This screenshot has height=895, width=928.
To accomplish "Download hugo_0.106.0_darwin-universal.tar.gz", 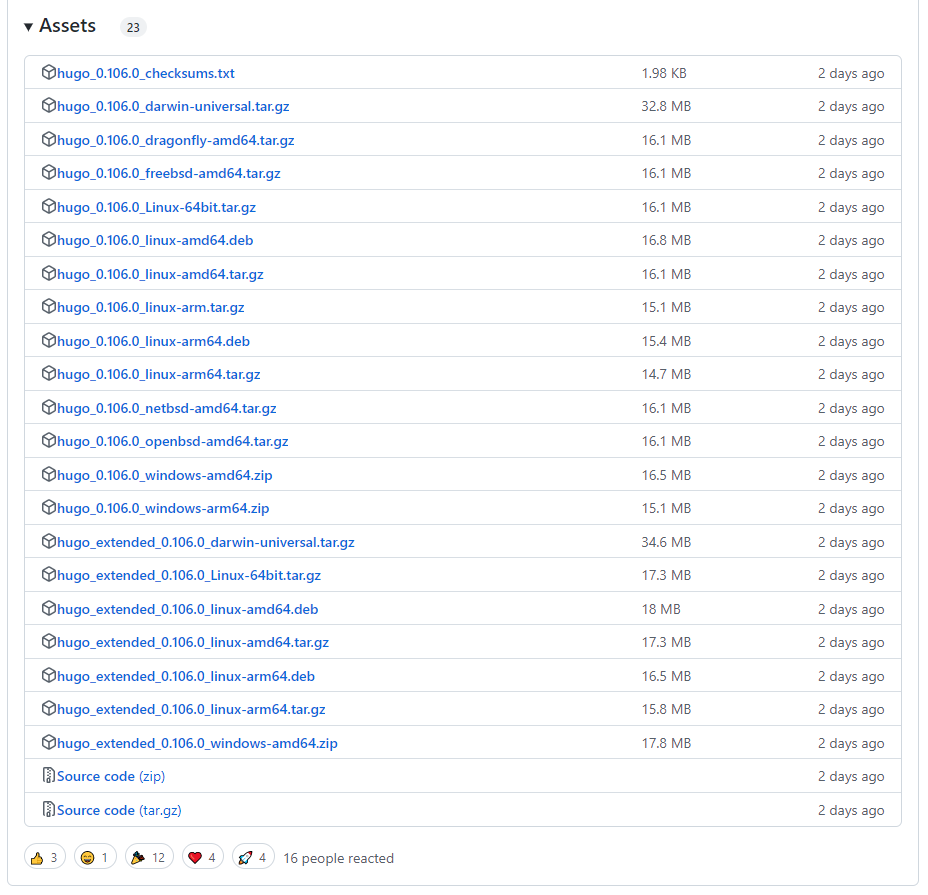I will (173, 107).
